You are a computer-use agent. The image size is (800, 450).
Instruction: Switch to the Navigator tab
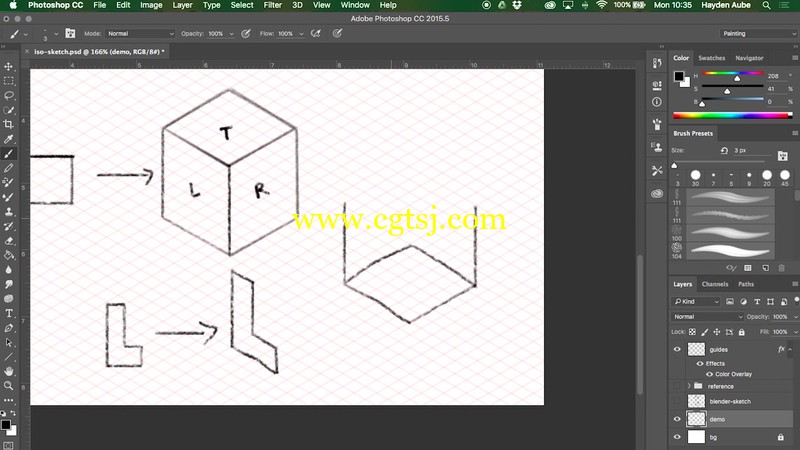click(x=749, y=58)
